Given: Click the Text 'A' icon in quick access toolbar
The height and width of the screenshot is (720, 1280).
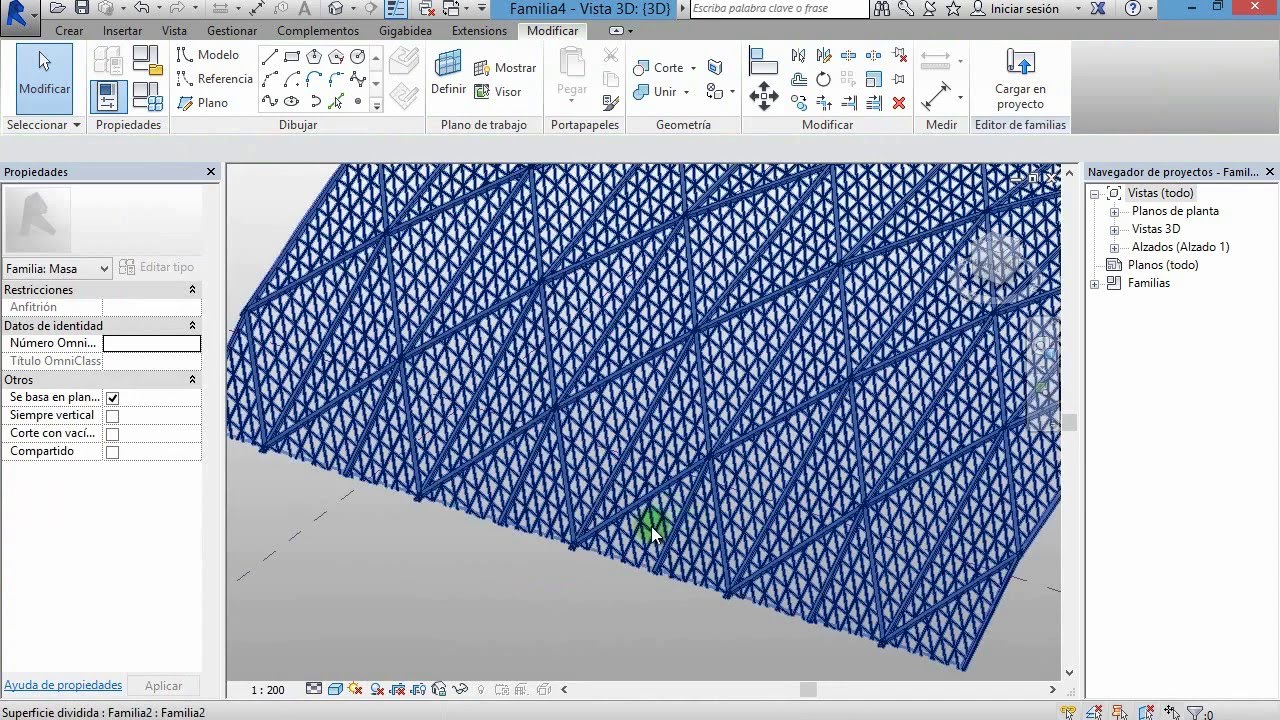Looking at the screenshot, I should (x=306, y=8).
